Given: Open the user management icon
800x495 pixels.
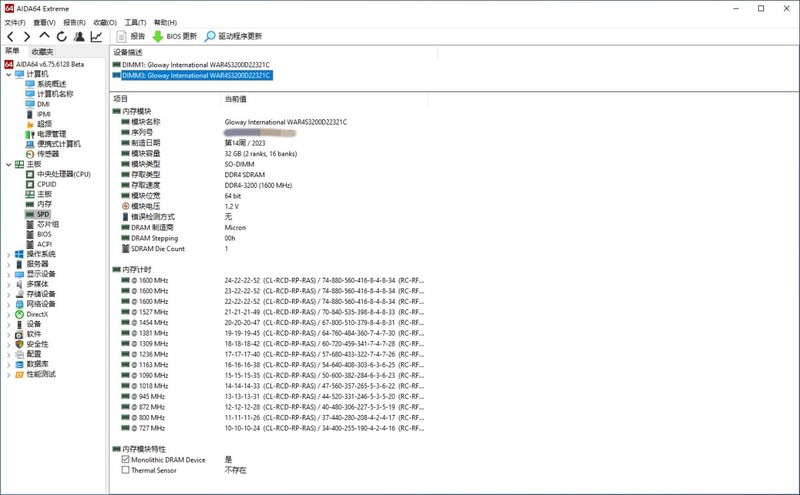Looking at the screenshot, I should [x=79, y=36].
